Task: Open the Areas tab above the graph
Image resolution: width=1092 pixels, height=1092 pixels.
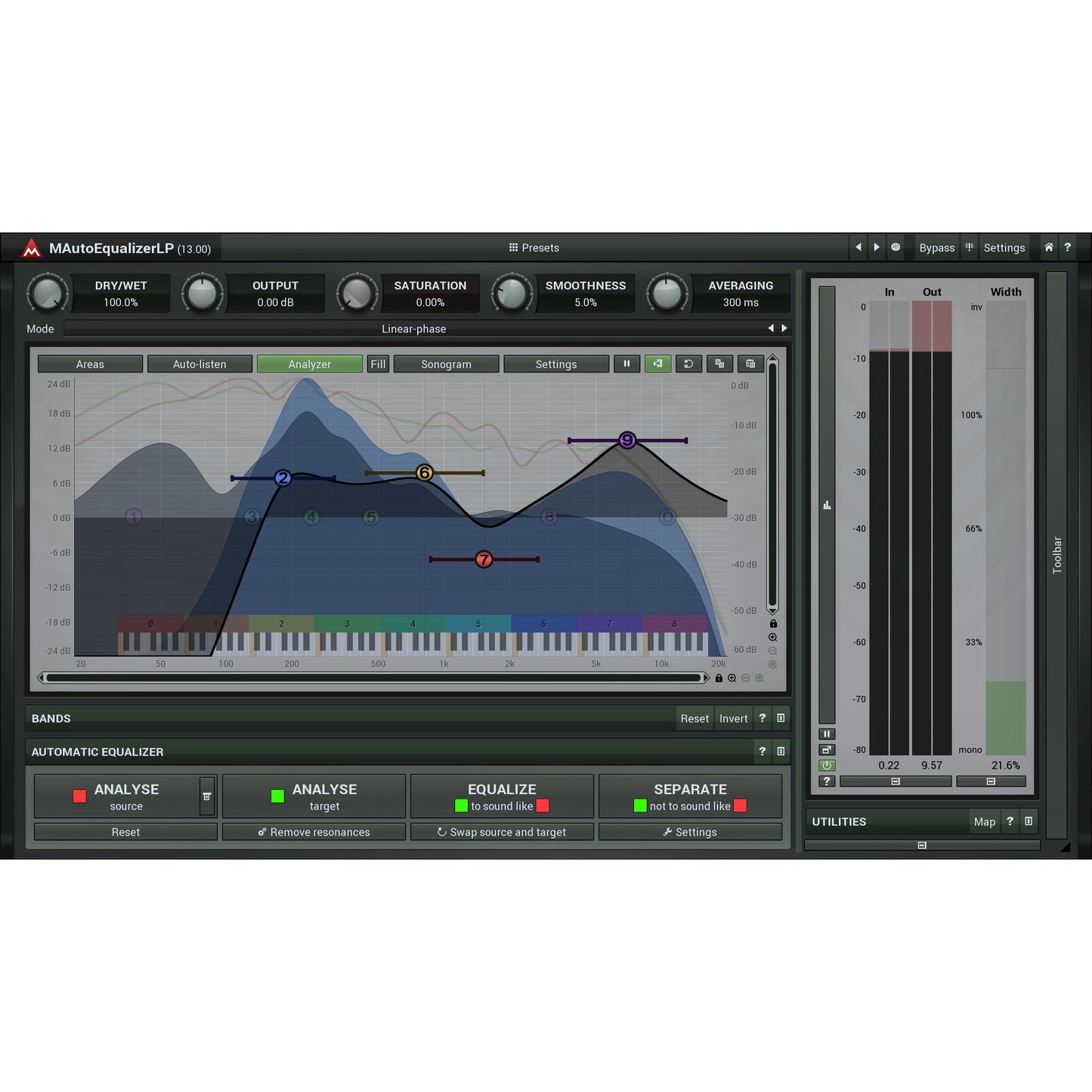Action: (90, 363)
